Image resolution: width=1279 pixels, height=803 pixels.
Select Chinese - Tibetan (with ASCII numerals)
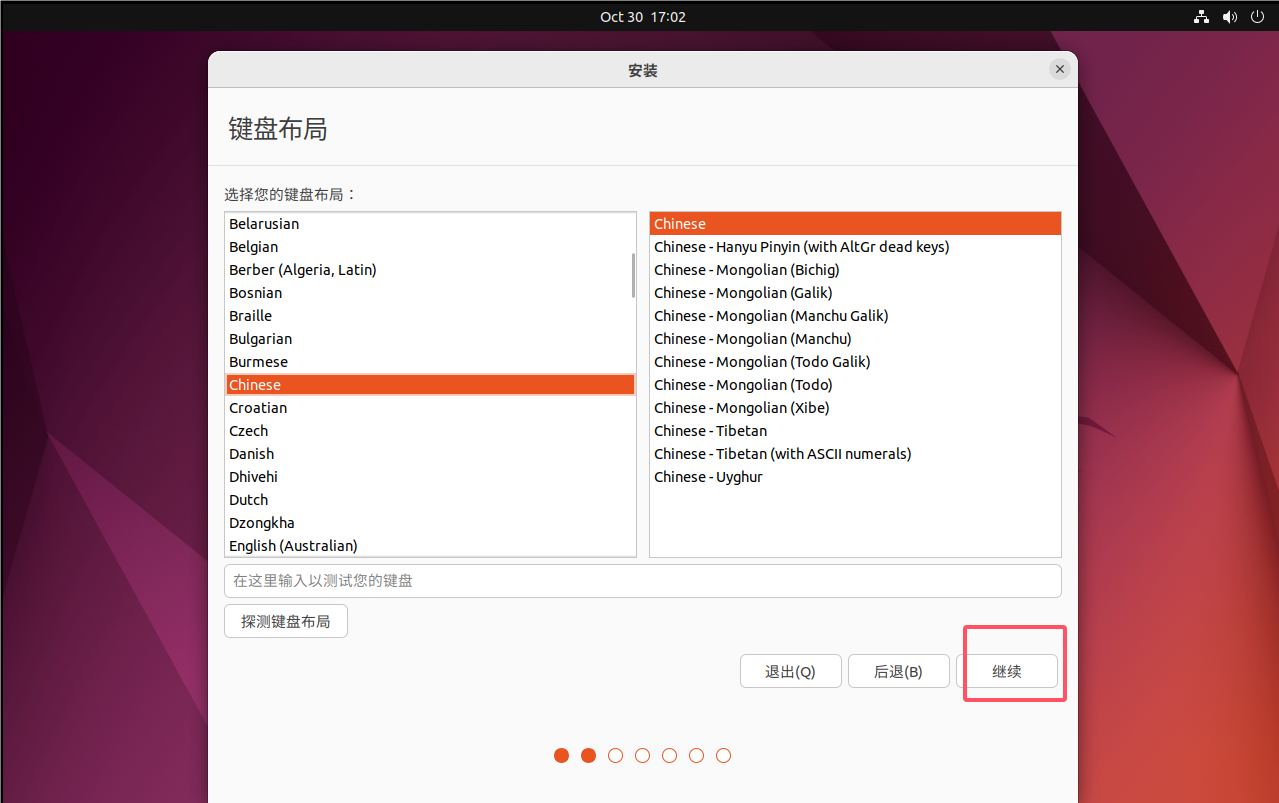pyautogui.click(x=855, y=454)
